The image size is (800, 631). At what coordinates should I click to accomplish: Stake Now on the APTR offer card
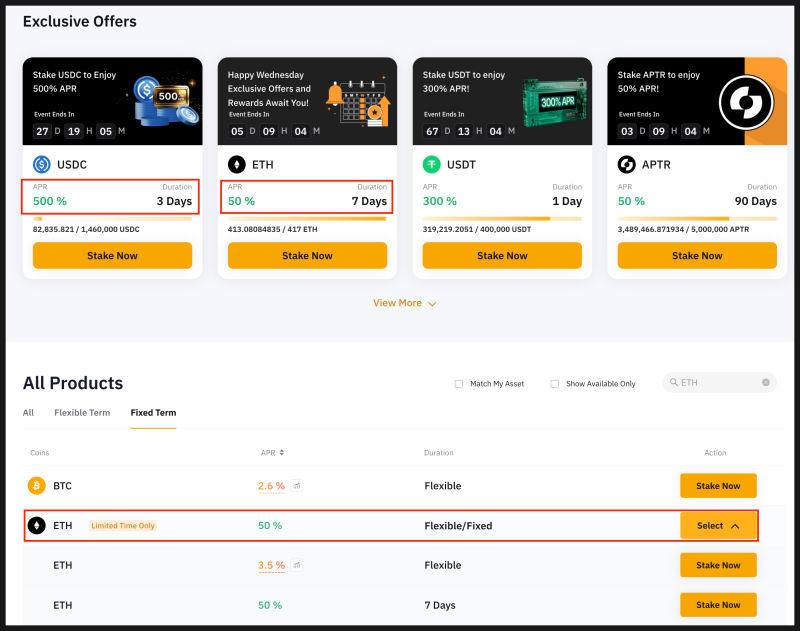[x=697, y=256]
